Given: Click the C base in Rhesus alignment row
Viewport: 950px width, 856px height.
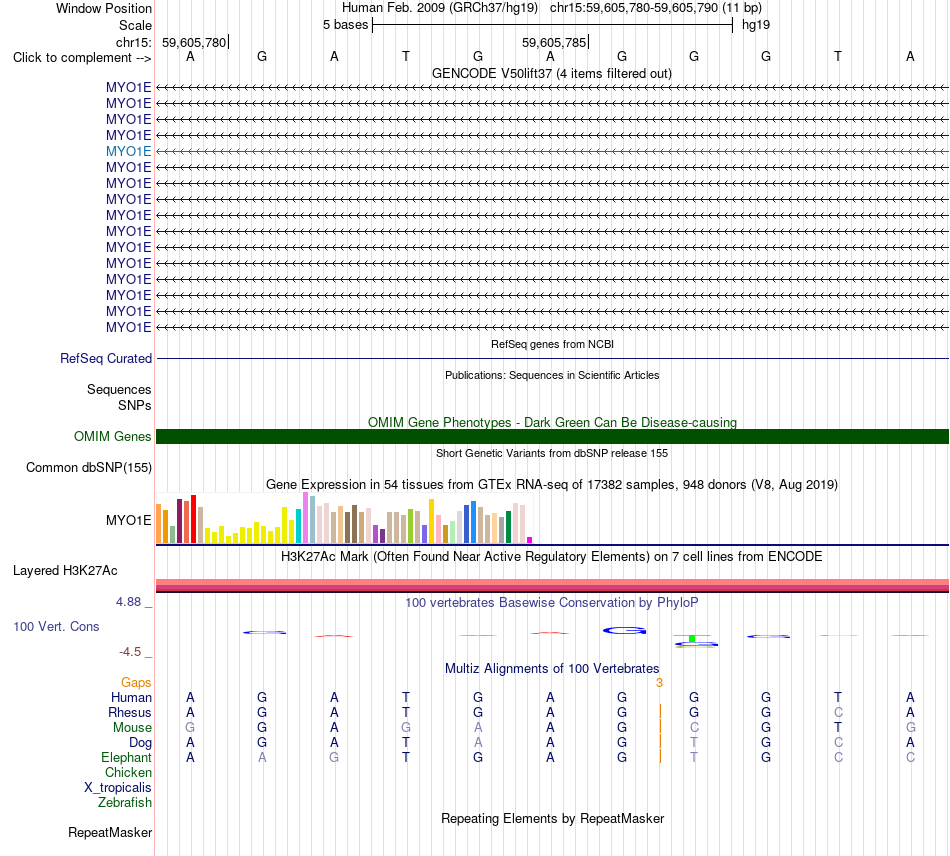Looking at the screenshot, I should 838,713.
